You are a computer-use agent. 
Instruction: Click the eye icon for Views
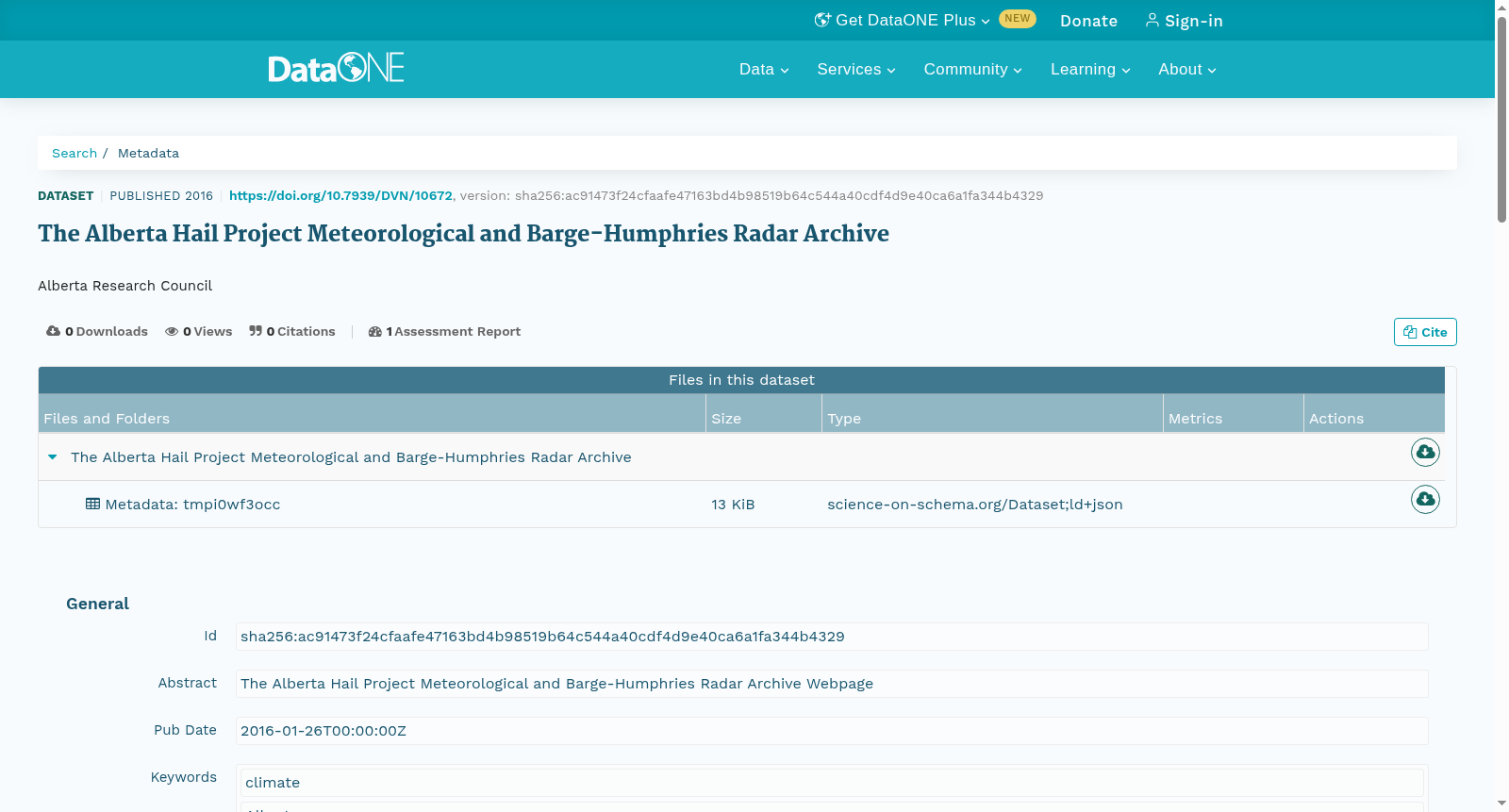172,331
